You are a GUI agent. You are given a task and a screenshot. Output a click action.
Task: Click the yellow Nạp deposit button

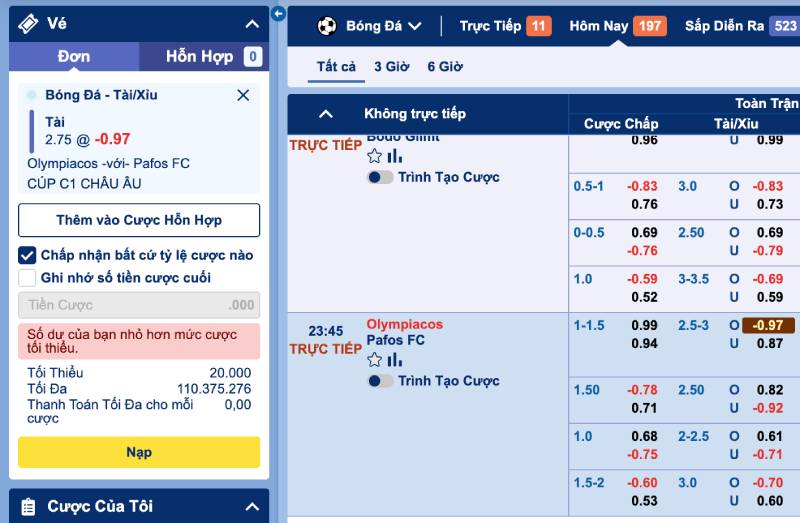pos(139,452)
